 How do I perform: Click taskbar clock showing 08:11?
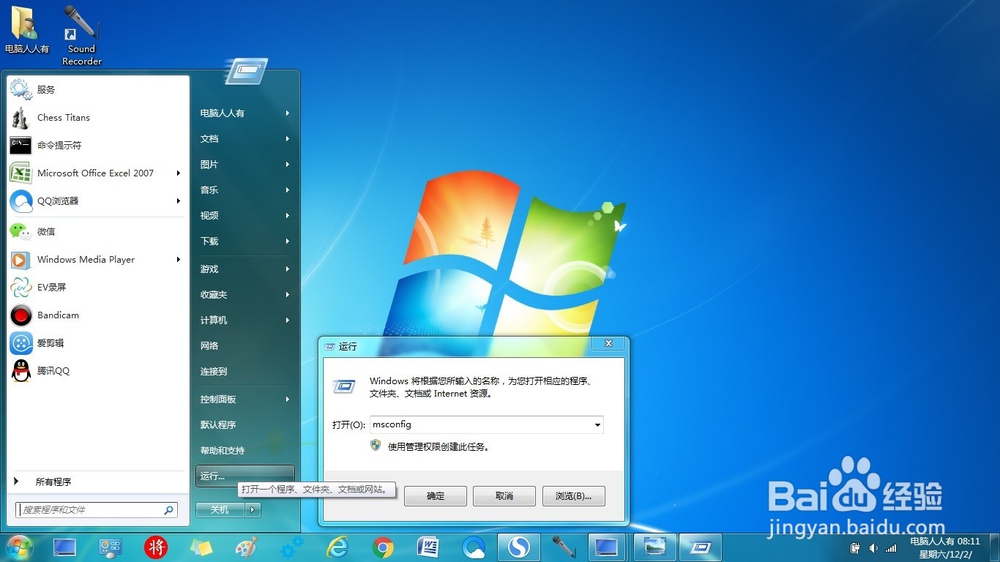pyautogui.click(x=945, y=548)
